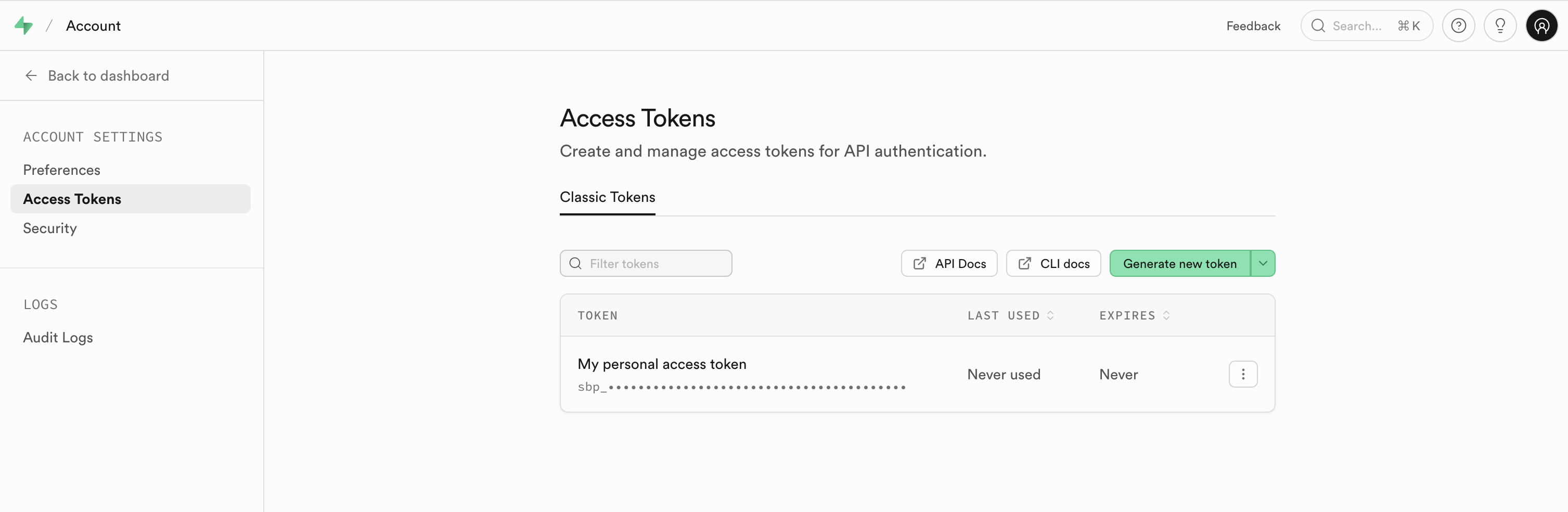Screen dimensions: 1568x512
Task: Click the Feedback button
Action: (x=1253, y=25)
